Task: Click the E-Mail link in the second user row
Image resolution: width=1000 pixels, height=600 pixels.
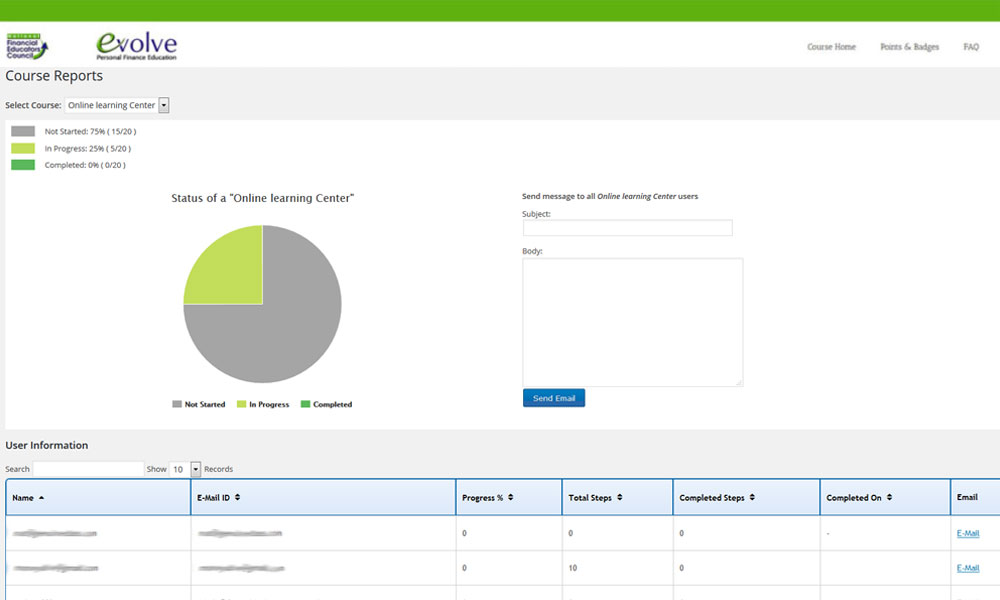Action: coord(967,567)
